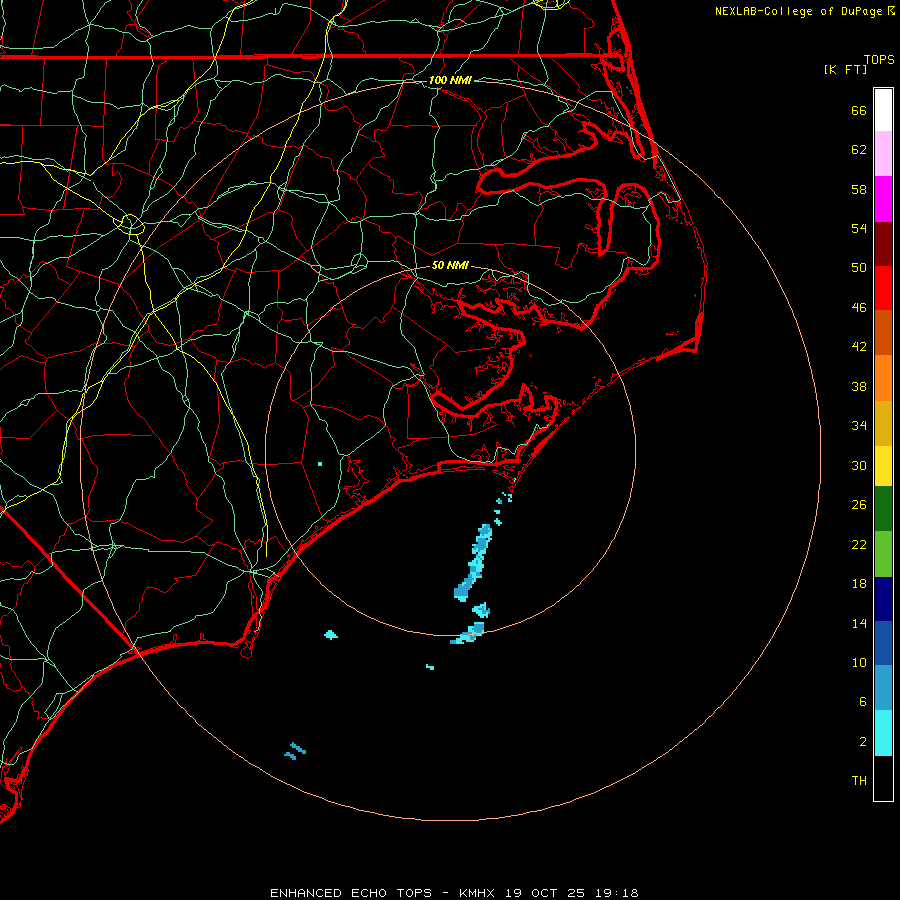Click the gold 34 kft legend swatch
The height and width of the screenshot is (900, 900).
(x=883, y=424)
